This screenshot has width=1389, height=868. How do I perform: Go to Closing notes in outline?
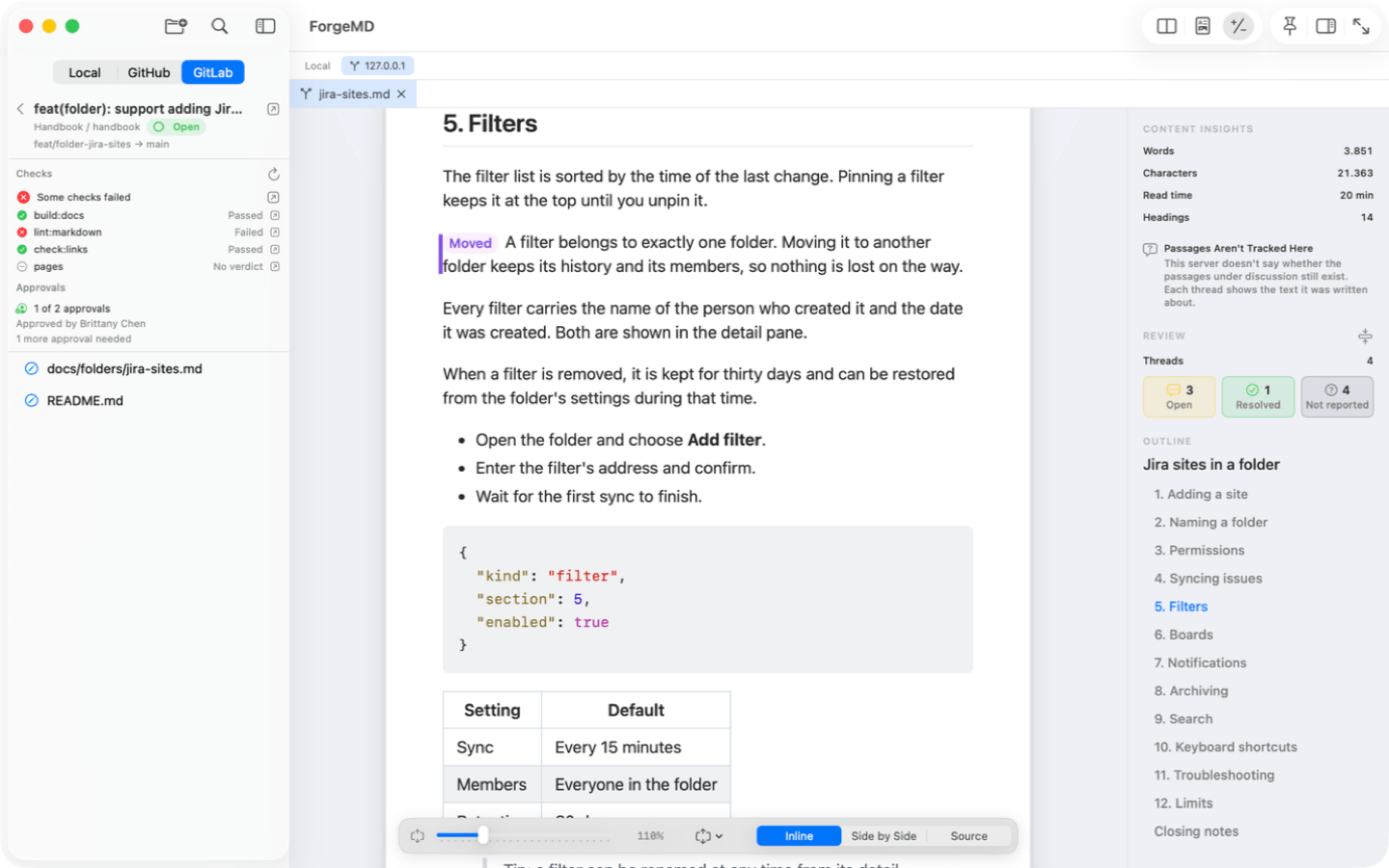click(x=1196, y=831)
